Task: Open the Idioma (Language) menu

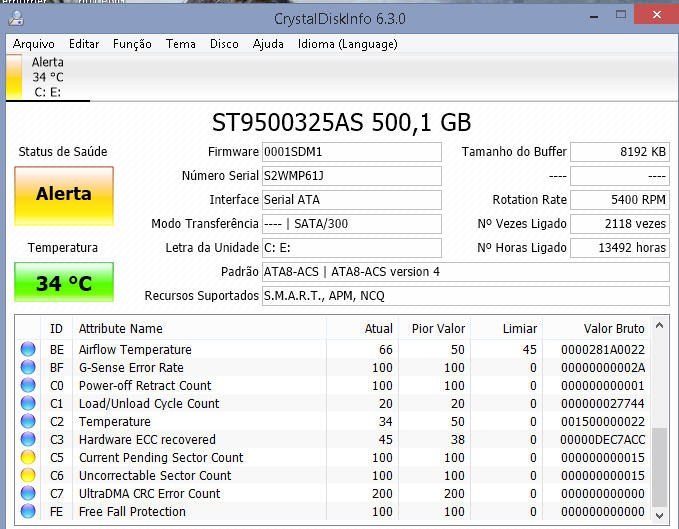Action: [348, 44]
